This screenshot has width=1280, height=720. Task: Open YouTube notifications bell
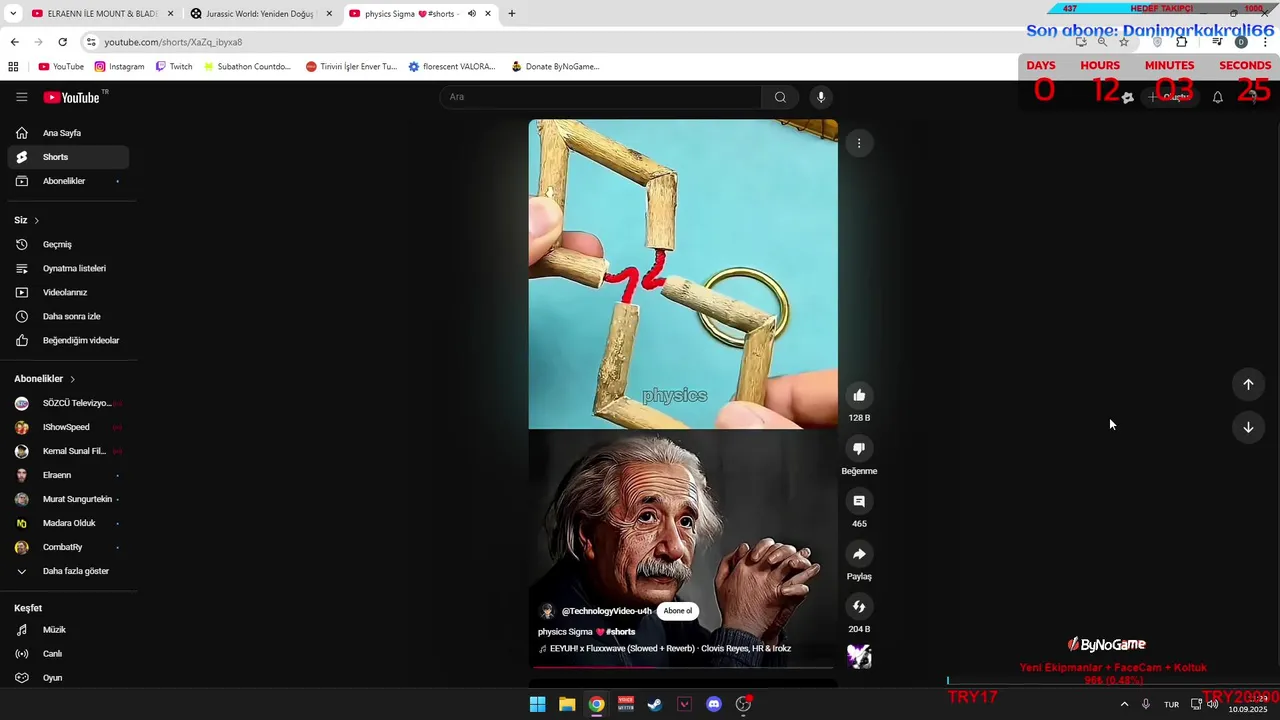pos(1217,97)
